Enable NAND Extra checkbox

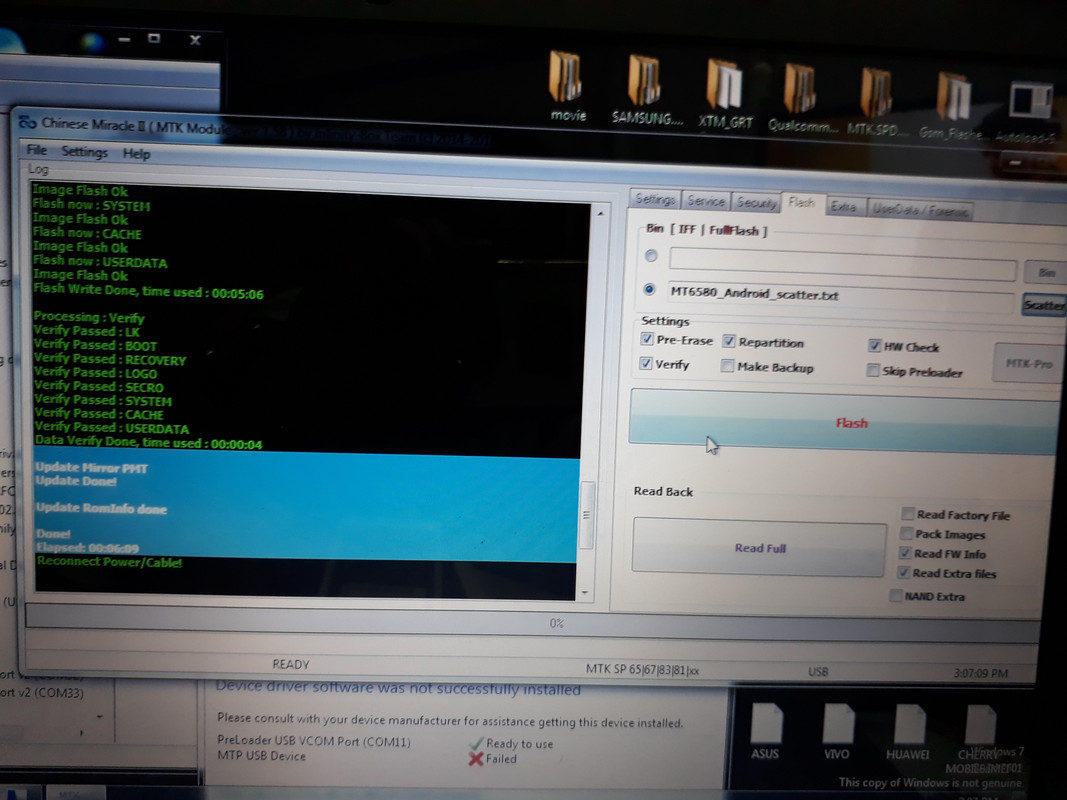(x=896, y=596)
